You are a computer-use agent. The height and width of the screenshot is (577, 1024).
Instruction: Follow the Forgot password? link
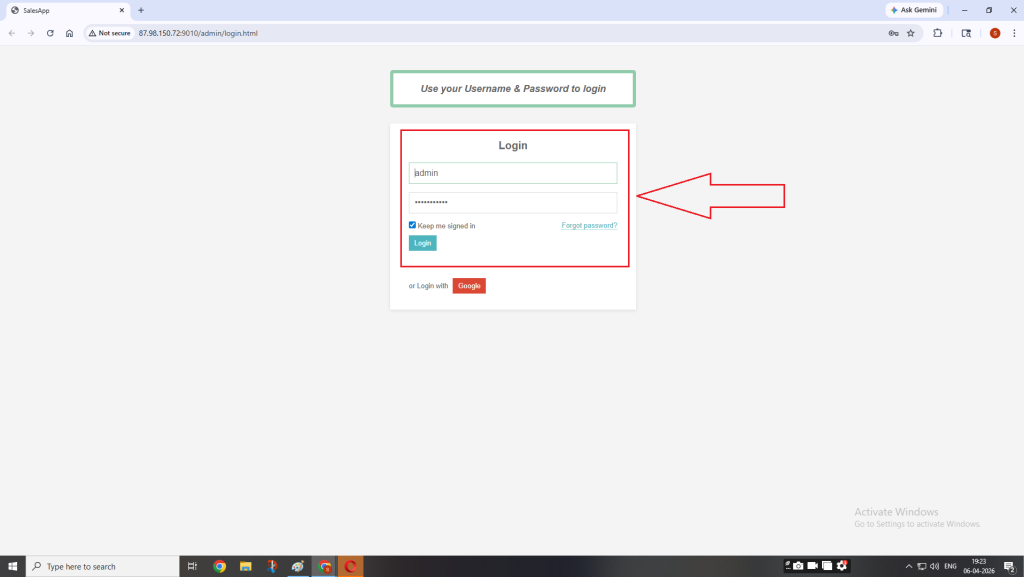tap(589, 226)
